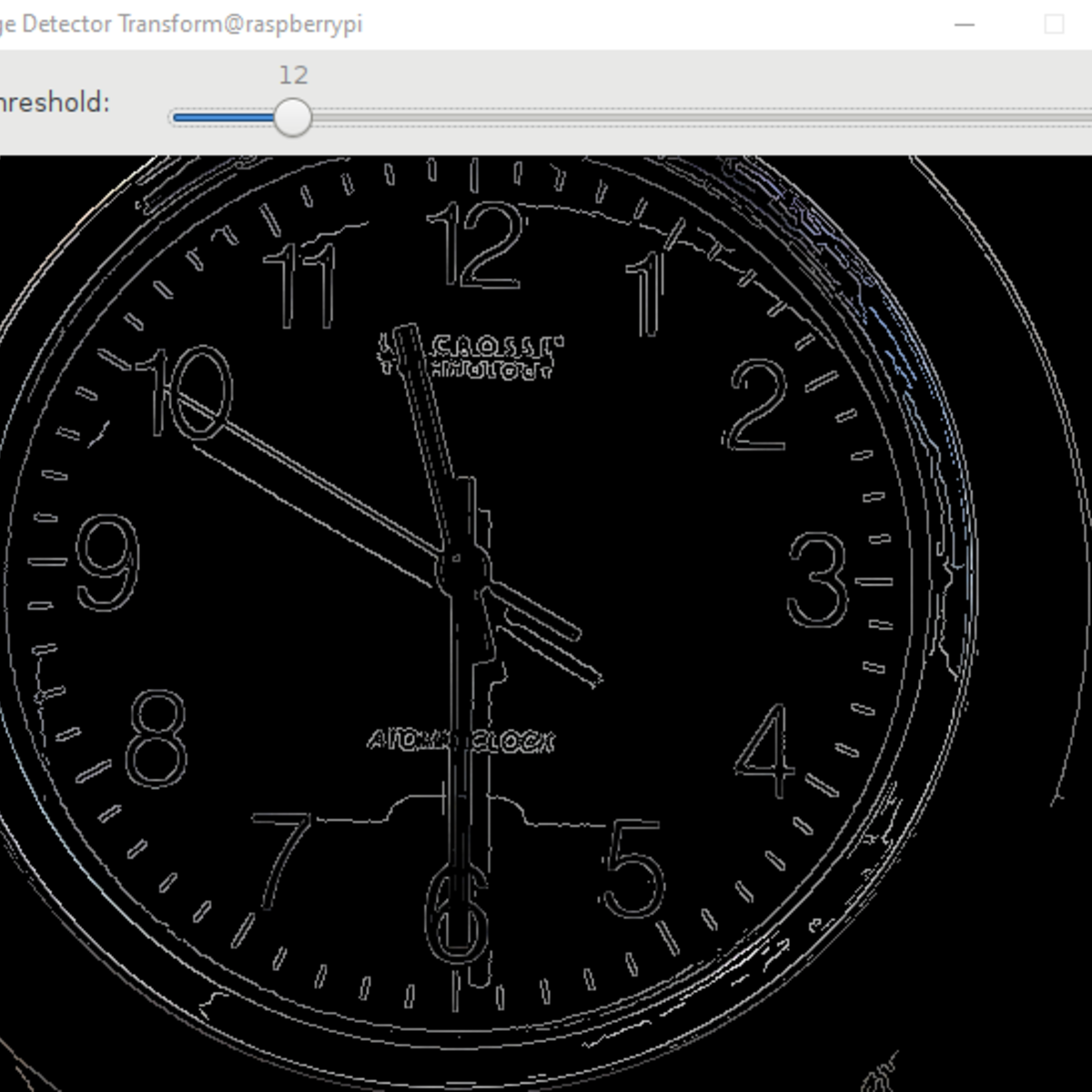This screenshot has height=1092, width=1092.
Task: Click the La Crosse Technology logo text
Action: 470,356
